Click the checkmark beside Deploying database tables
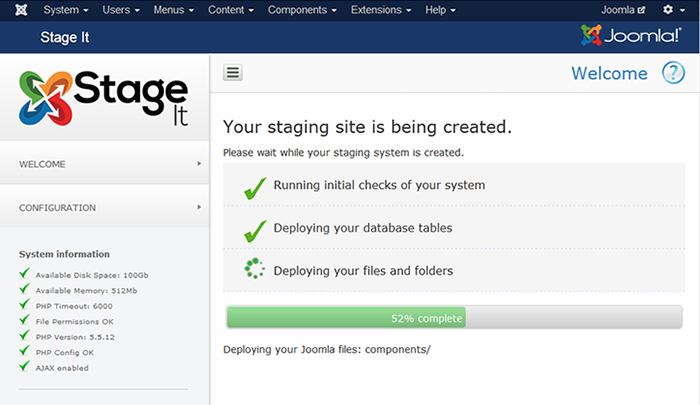 tap(255, 231)
